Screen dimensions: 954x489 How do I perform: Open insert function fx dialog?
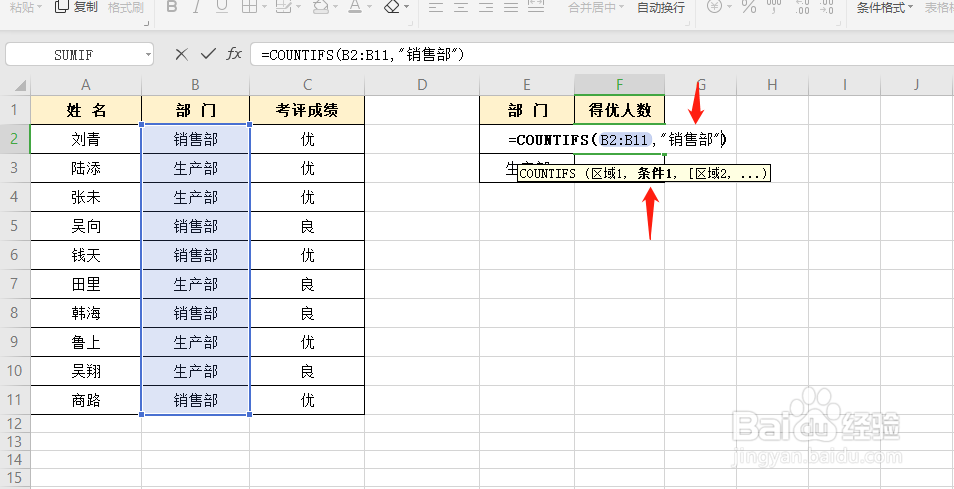pos(234,54)
